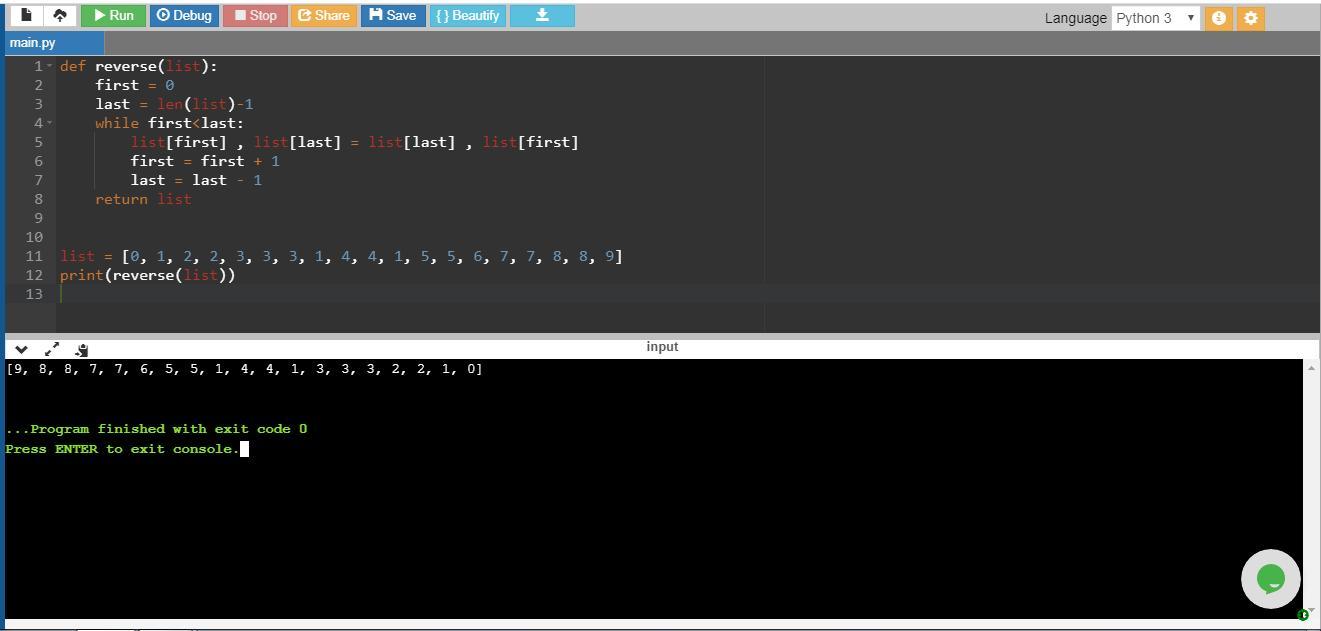Collapse the console with the chevron icon
1321x631 pixels.
click(21, 349)
